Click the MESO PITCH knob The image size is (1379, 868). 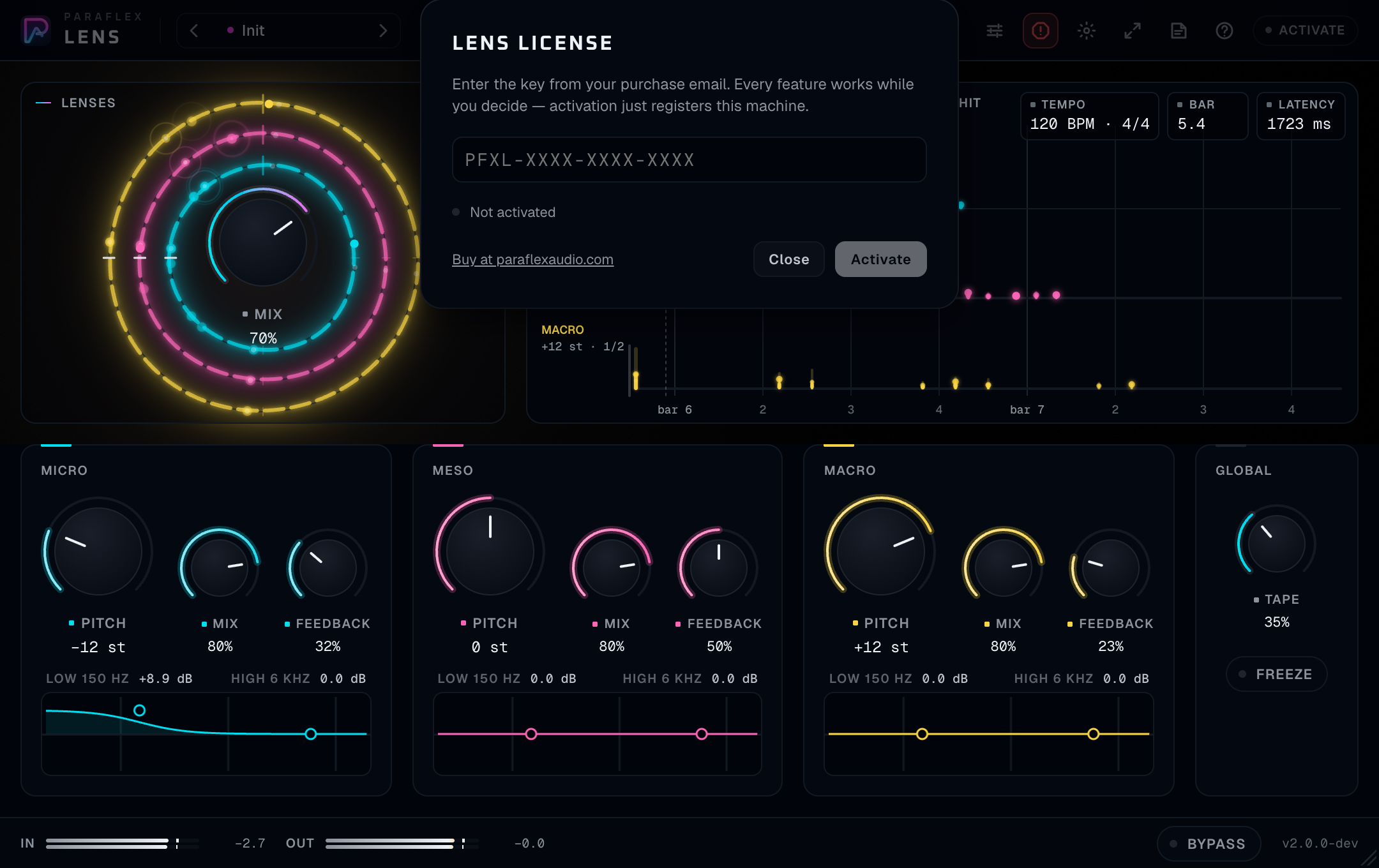pyautogui.click(x=490, y=551)
